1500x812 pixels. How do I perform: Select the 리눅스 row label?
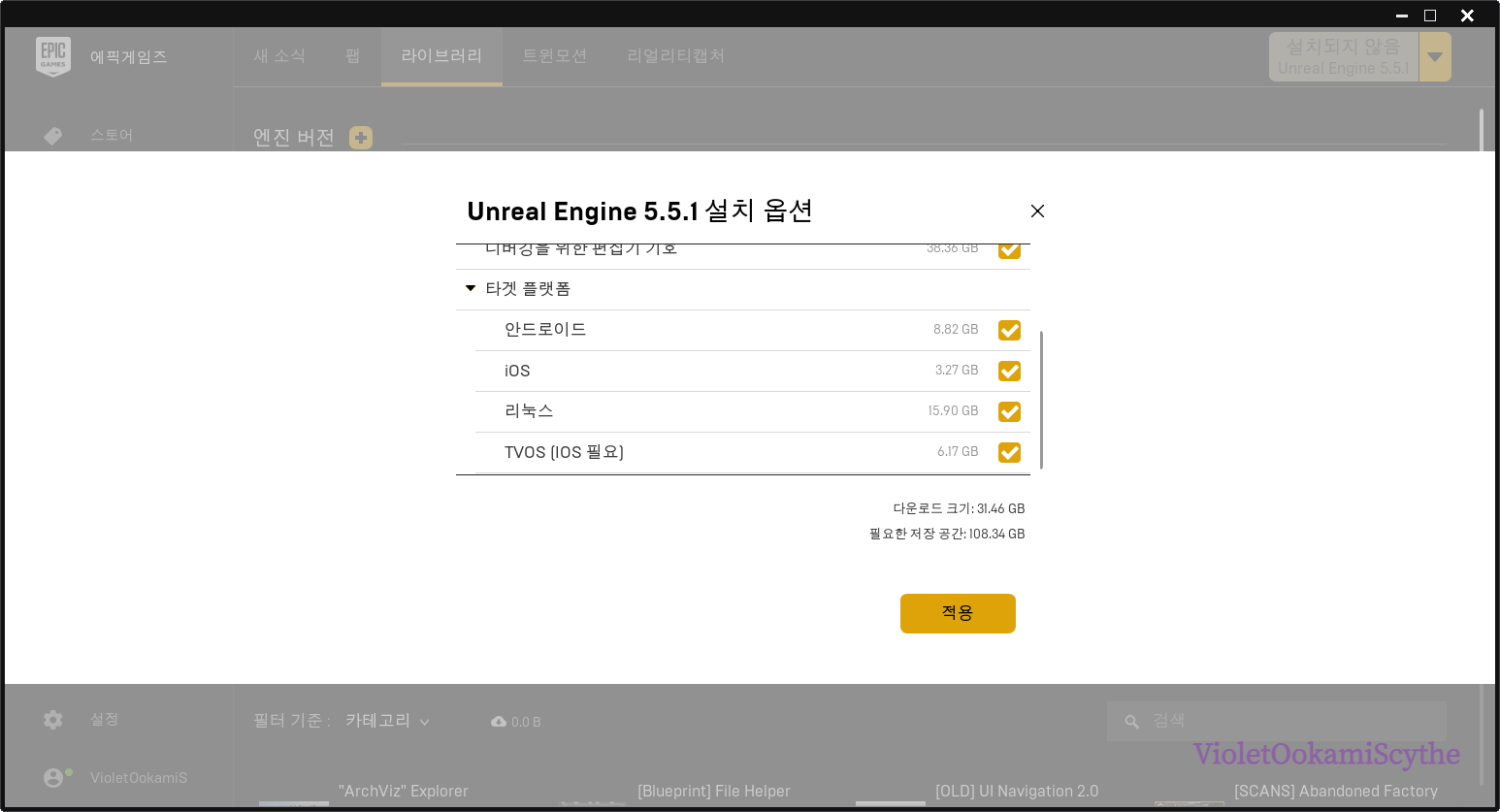click(x=529, y=411)
